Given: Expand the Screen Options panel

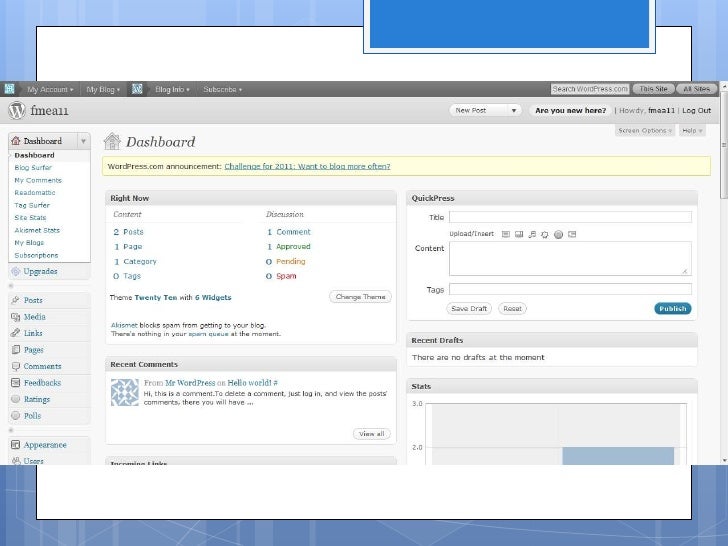Looking at the screenshot, I should click(x=644, y=130).
